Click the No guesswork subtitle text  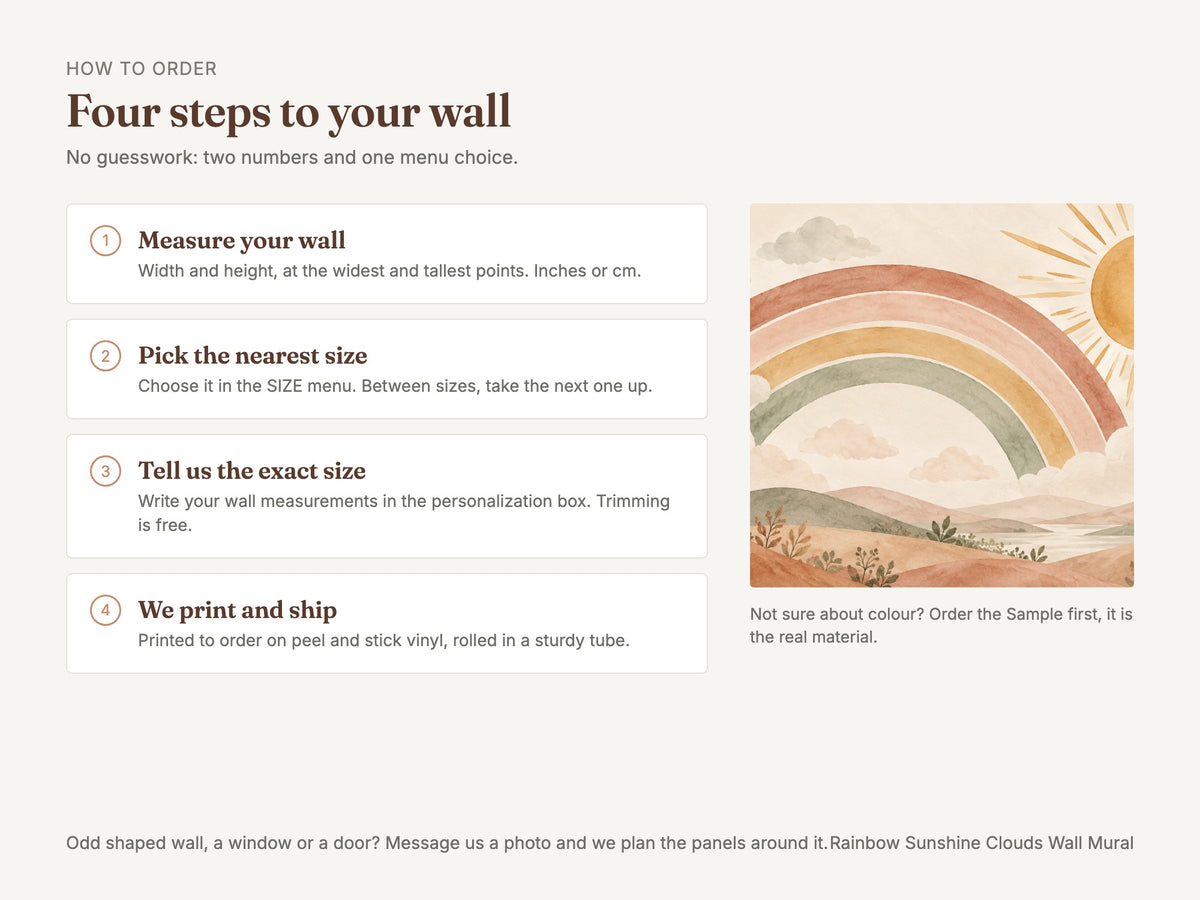pos(292,157)
